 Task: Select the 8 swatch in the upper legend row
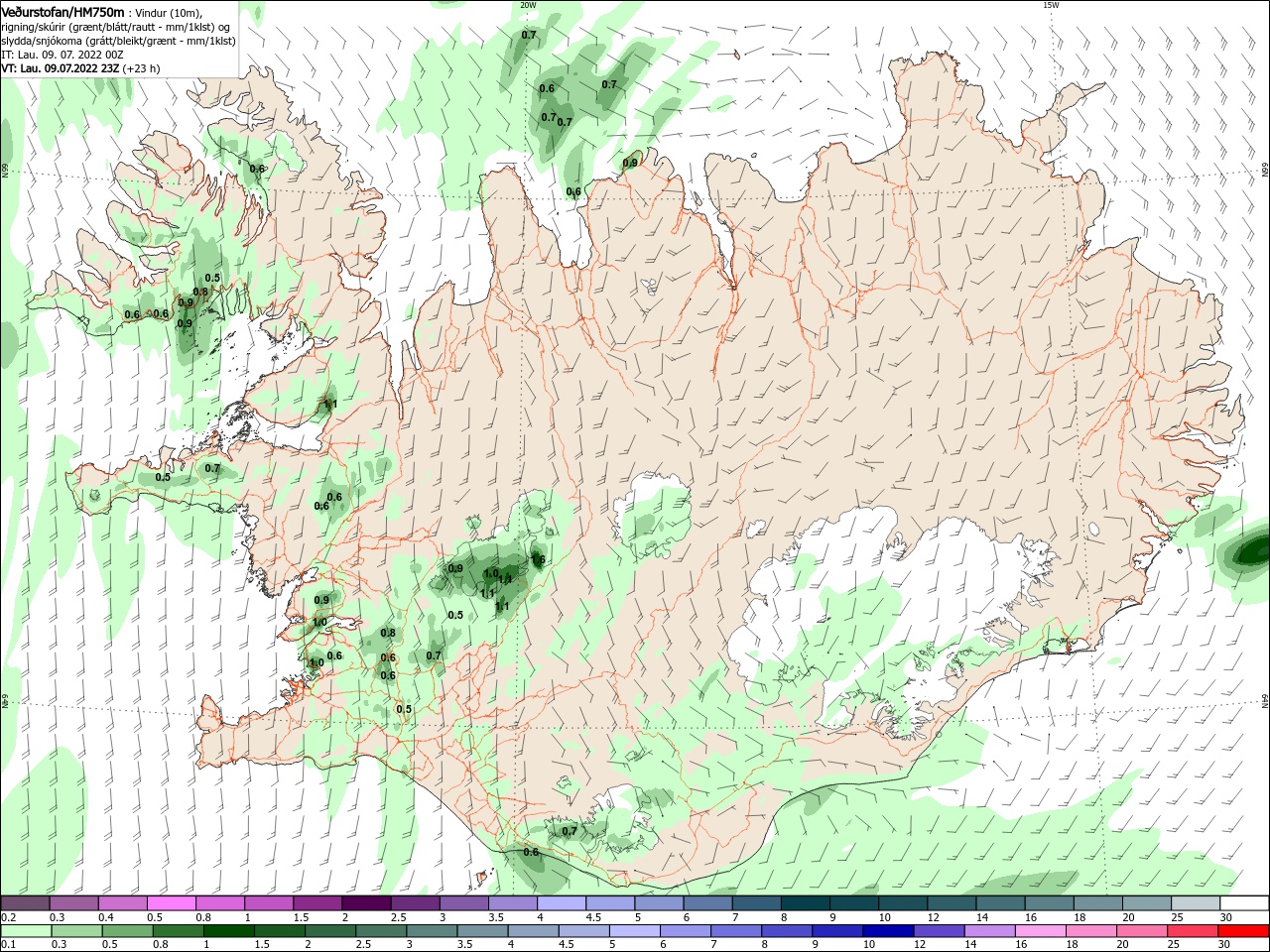click(807, 903)
